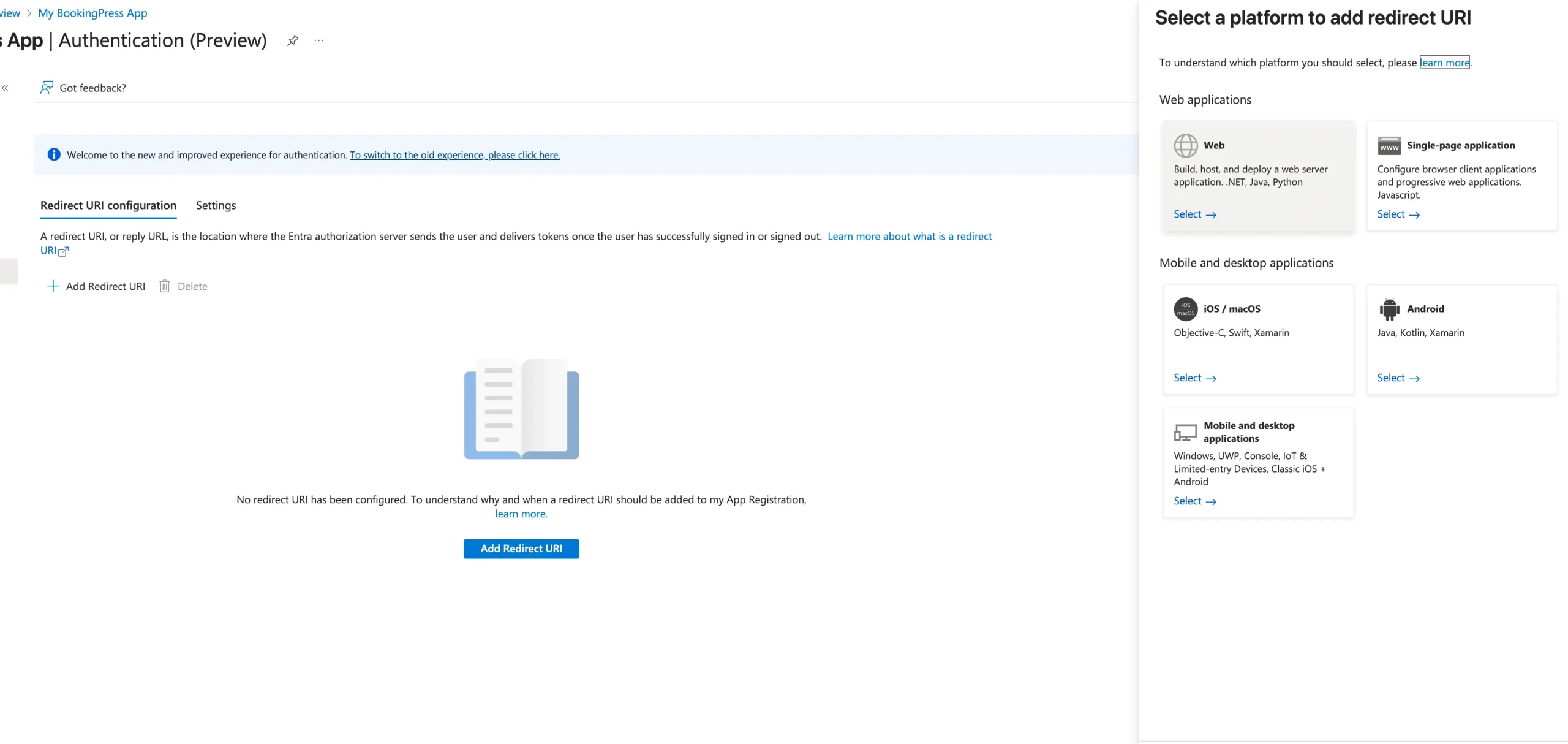The image size is (1568, 744).
Task: Click the My BookingPress App breadcrumb
Action: click(x=92, y=13)
